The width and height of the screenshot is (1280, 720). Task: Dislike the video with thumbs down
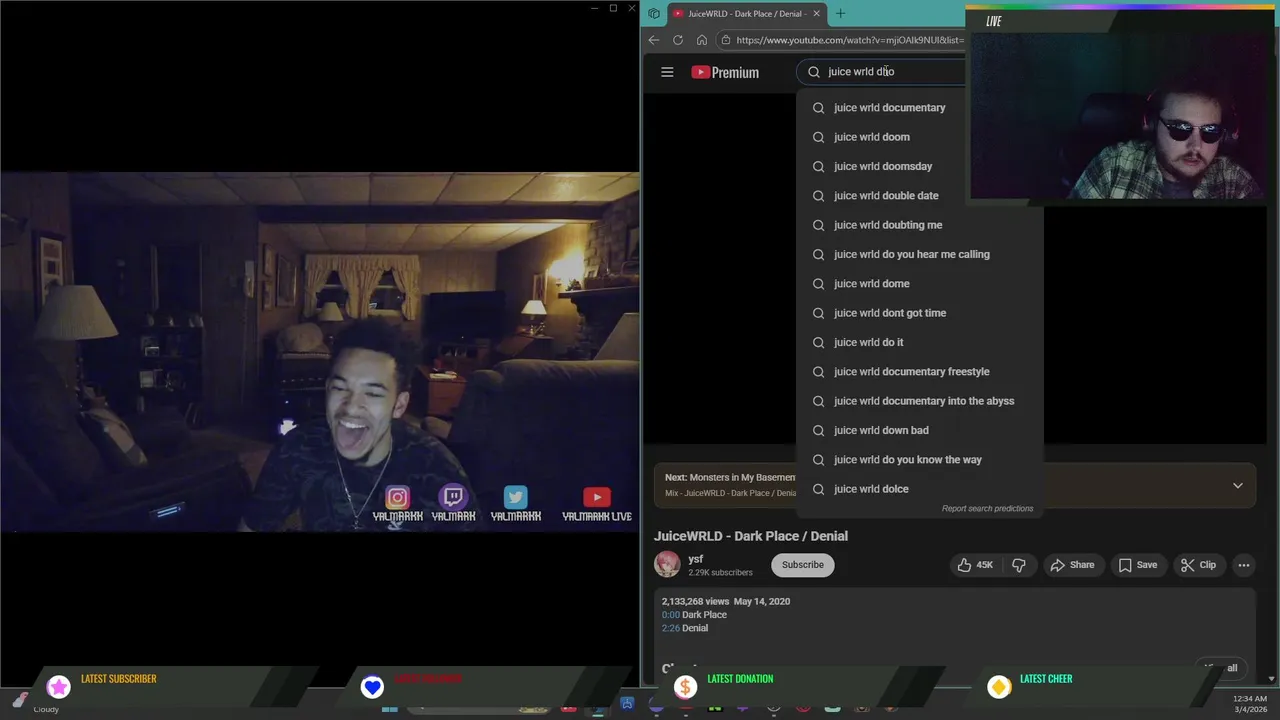click(1019, 565)
